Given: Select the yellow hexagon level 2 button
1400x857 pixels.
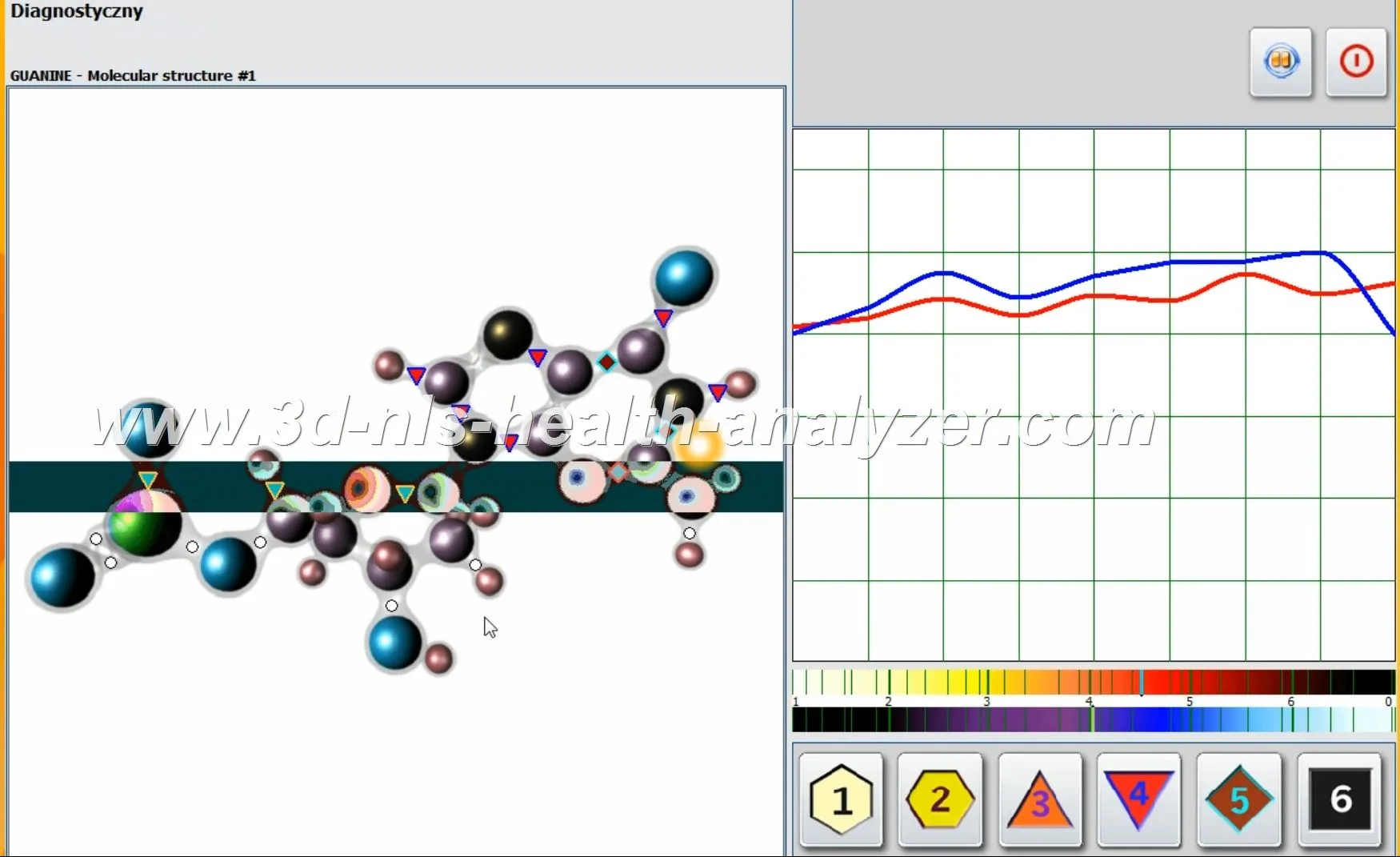Looking at the screenshot, I should coord(940,799).
